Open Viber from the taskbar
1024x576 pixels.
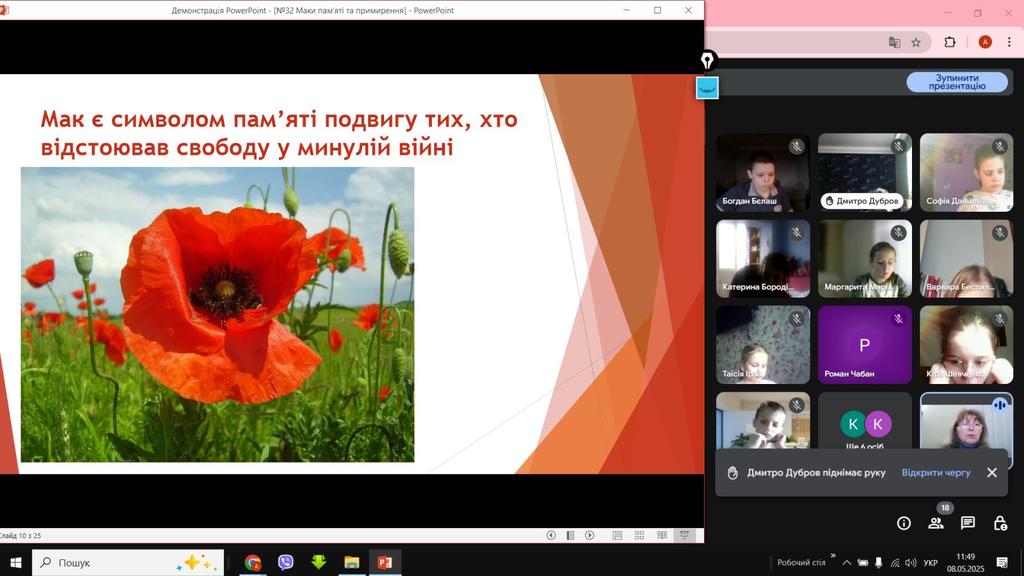[x=286, y=563]
